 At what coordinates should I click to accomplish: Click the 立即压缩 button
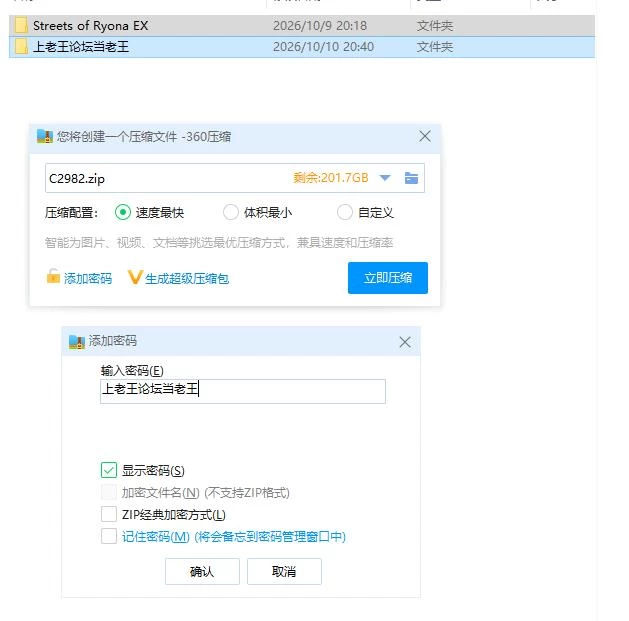point(388,278)
